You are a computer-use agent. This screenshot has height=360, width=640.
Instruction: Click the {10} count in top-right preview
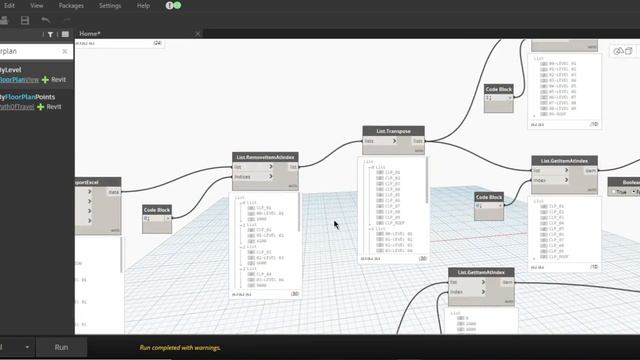coord(594,124)
